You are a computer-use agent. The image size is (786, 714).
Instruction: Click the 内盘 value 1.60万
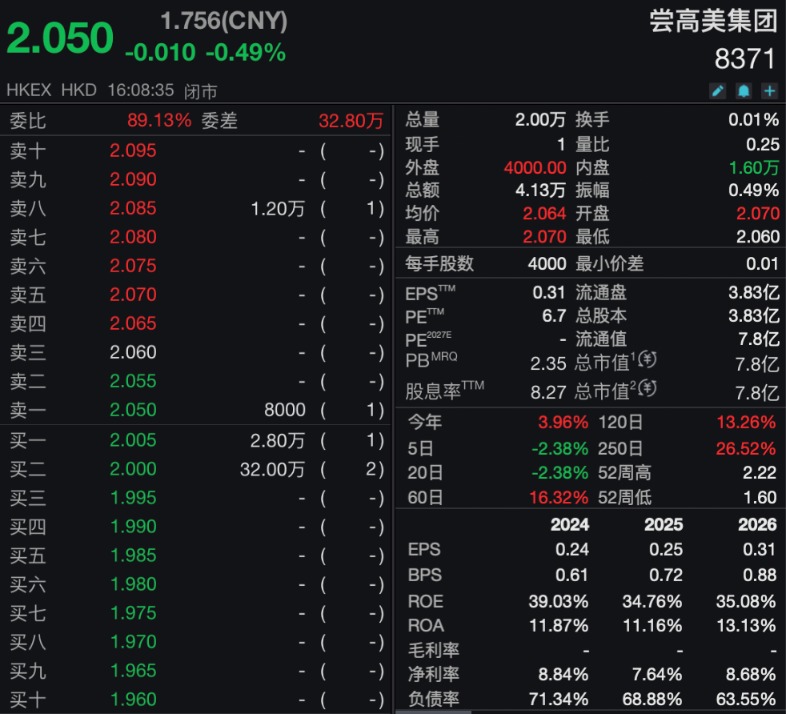(x=754, y=167)
